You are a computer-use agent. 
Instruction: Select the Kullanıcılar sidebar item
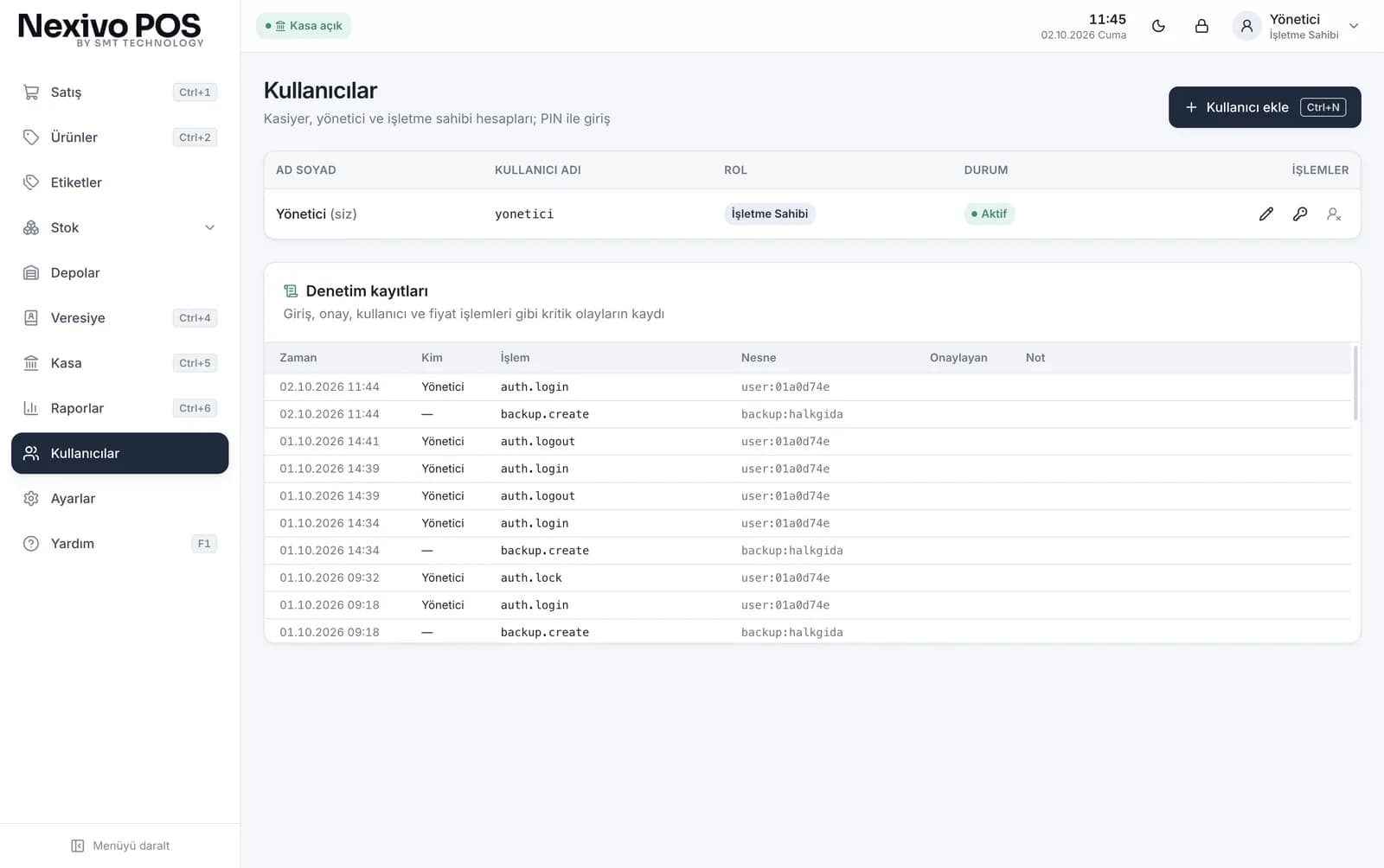coord(119,453)
